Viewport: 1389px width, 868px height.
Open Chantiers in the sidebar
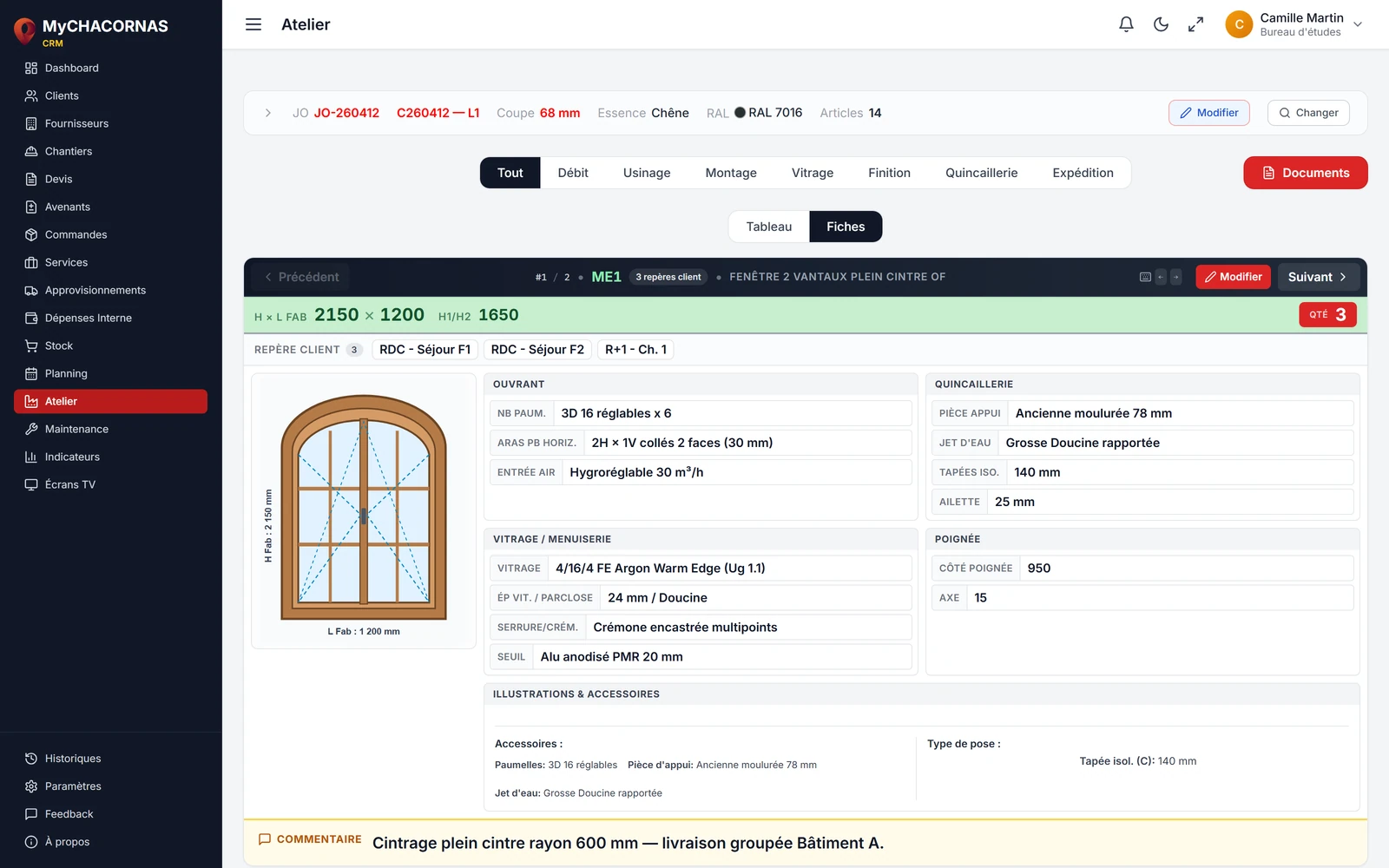[110, 151]
